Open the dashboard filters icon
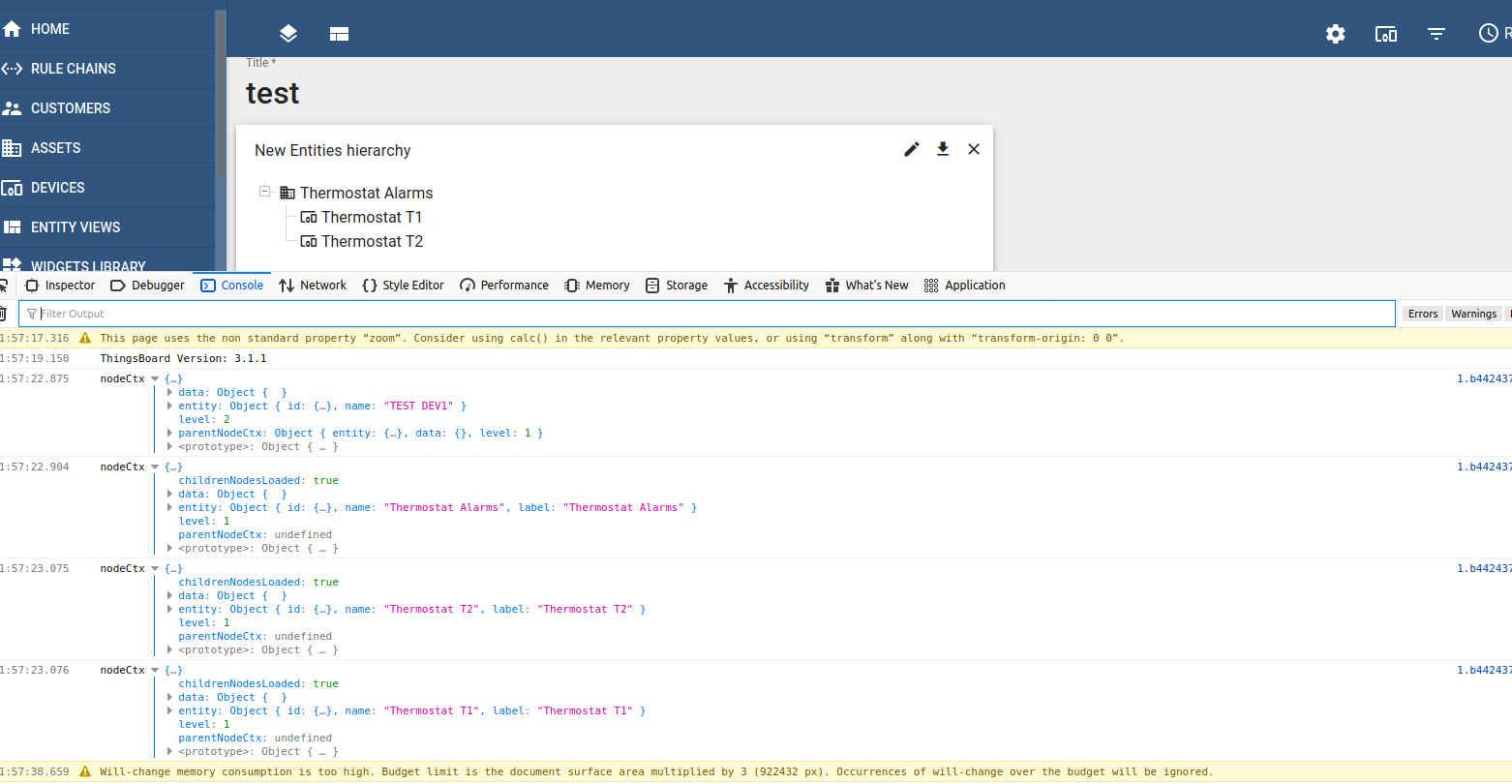The height and width of the screenshot is (784, 1512). pyautogui.click(x=1436, y=33)
